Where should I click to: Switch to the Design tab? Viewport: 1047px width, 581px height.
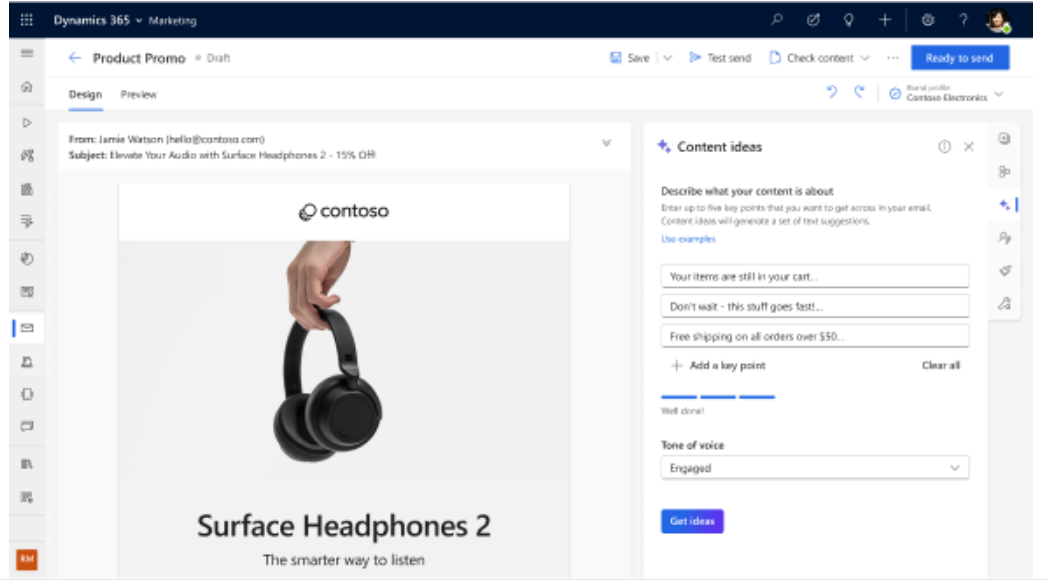coord(85,94)
